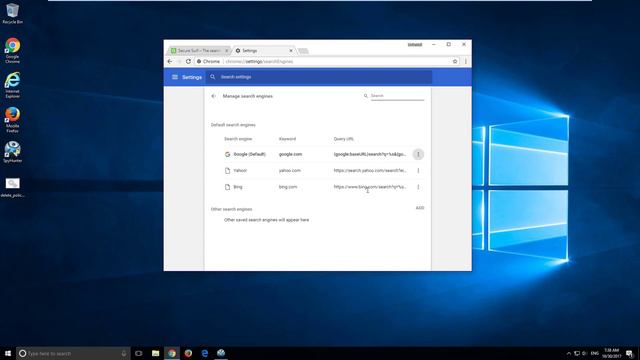Screen dimensions: 640x360
Task: Click the bing.com keyword
Action: coord(288,187)
